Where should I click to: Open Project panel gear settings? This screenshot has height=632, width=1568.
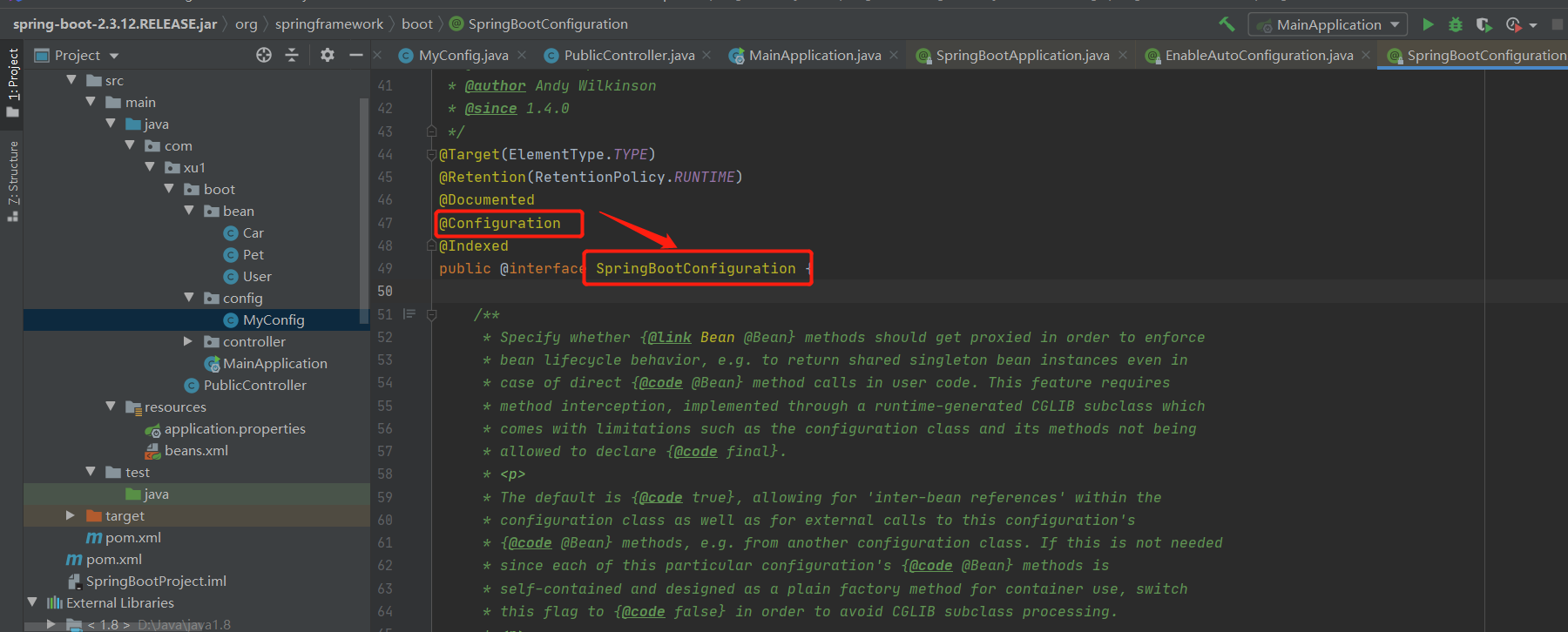[328, 55]
